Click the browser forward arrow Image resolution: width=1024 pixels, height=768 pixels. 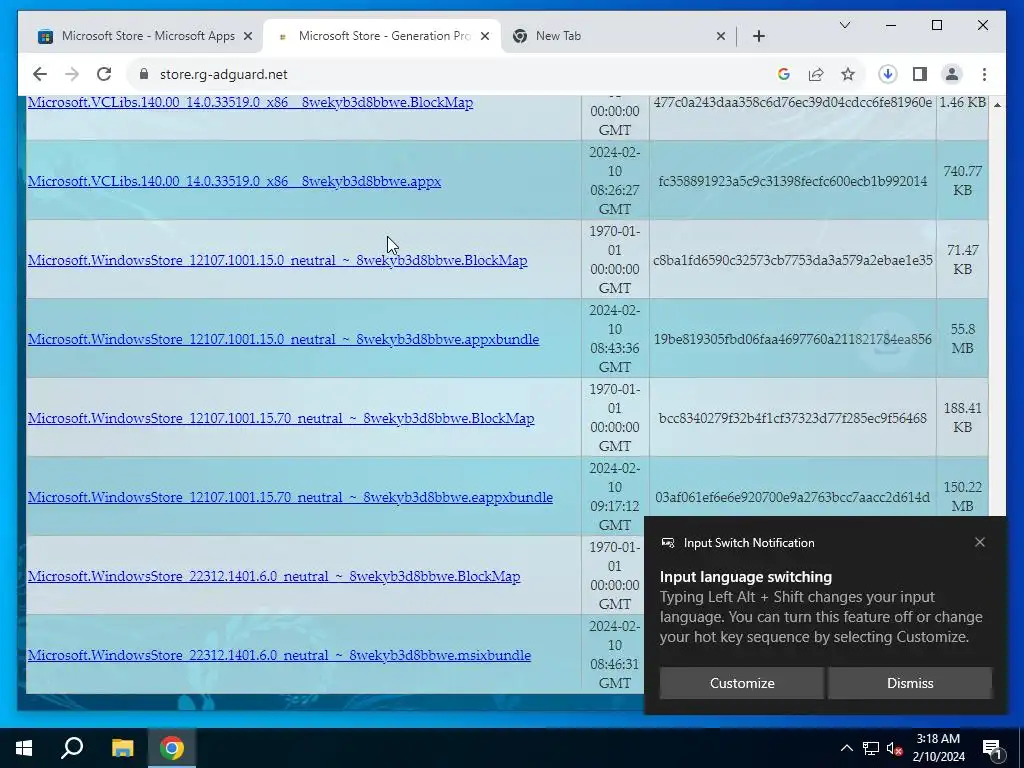[72, 74]
